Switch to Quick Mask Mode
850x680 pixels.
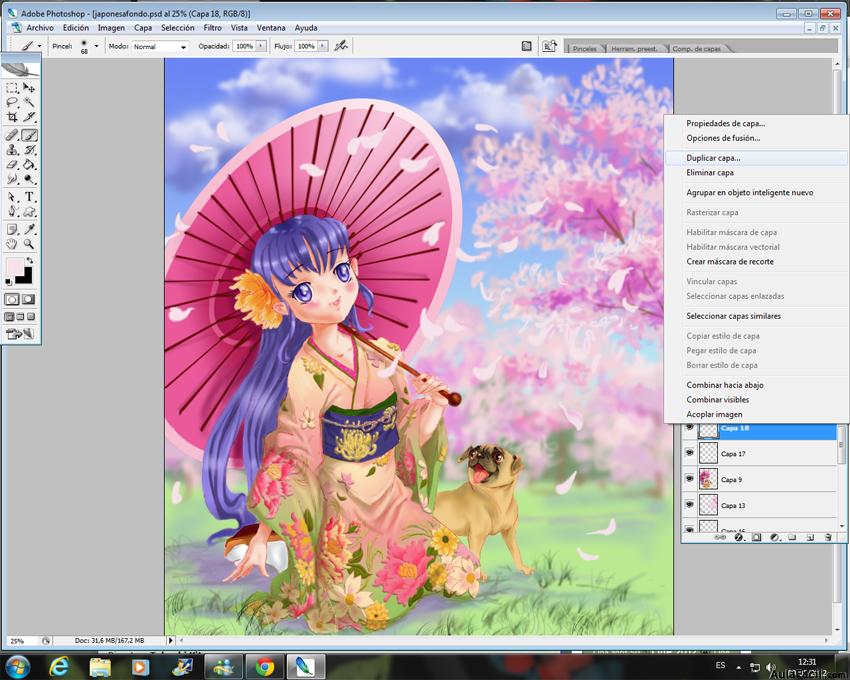[28, 299]
